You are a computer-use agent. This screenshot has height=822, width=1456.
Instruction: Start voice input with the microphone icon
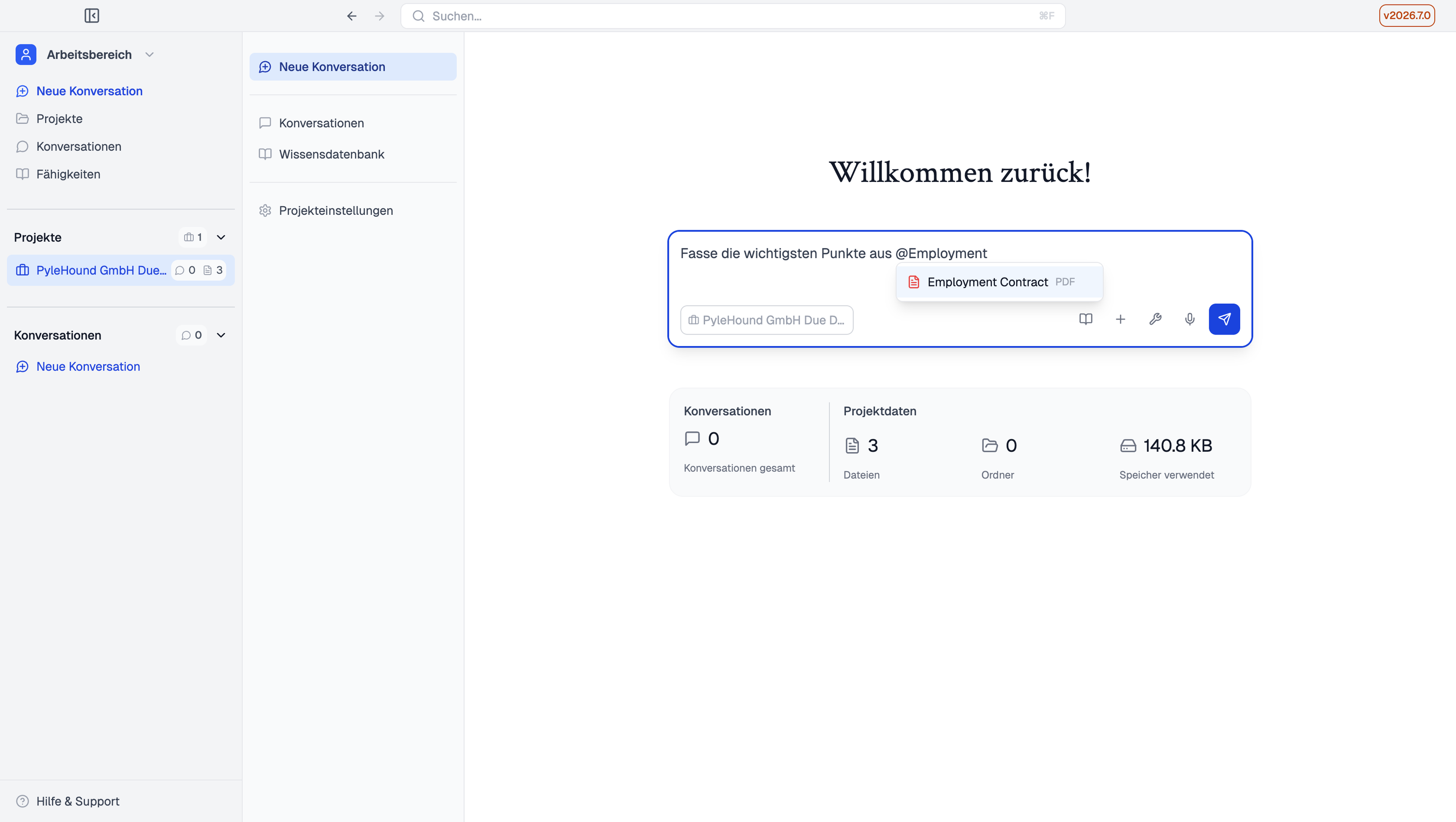(x=1190, y=319)
